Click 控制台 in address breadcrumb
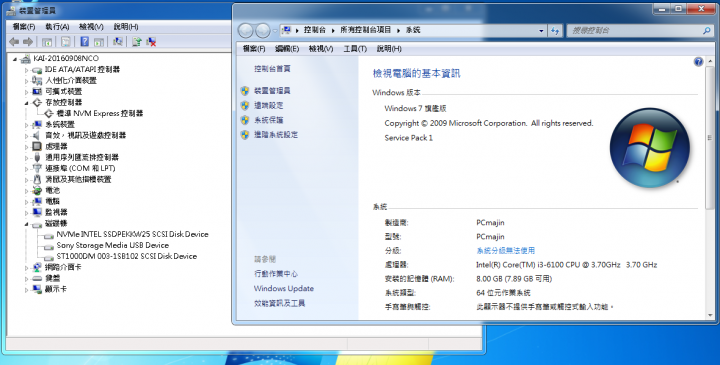 [x=315, y=30]
